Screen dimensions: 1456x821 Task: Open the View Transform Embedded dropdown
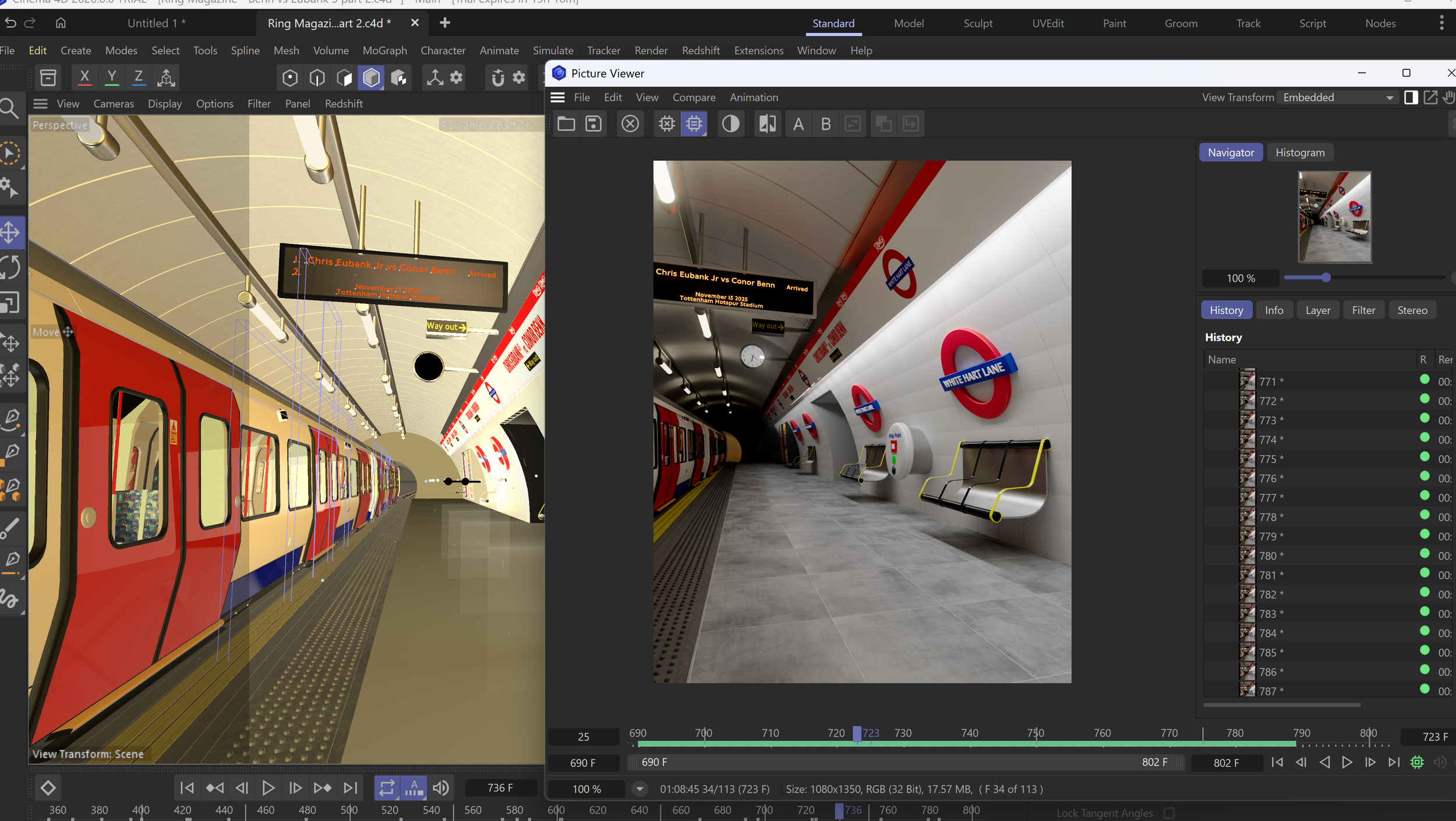(x=1338, y=98)
